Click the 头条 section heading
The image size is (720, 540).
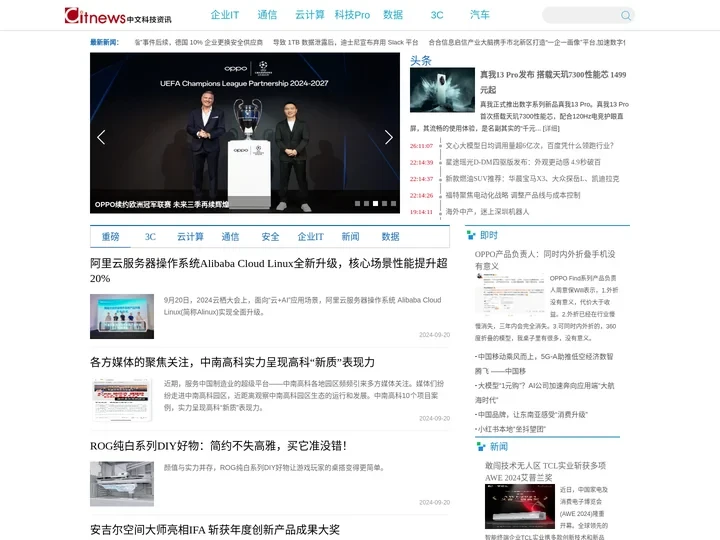421,61
